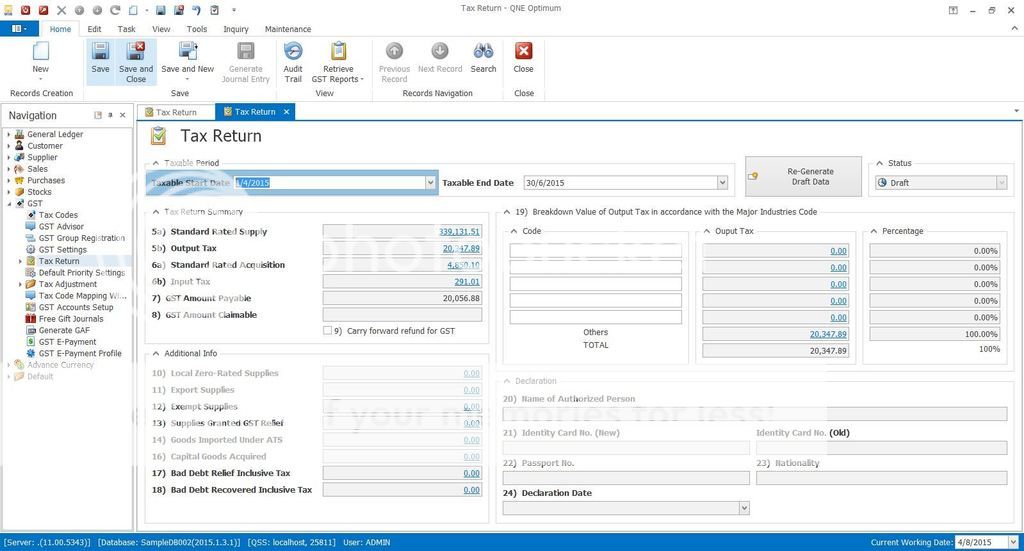The height and width of the screenshot is (551, 1024).
Task: Select GST E-Payment Profile in navigation
Action: click(80, 353)
